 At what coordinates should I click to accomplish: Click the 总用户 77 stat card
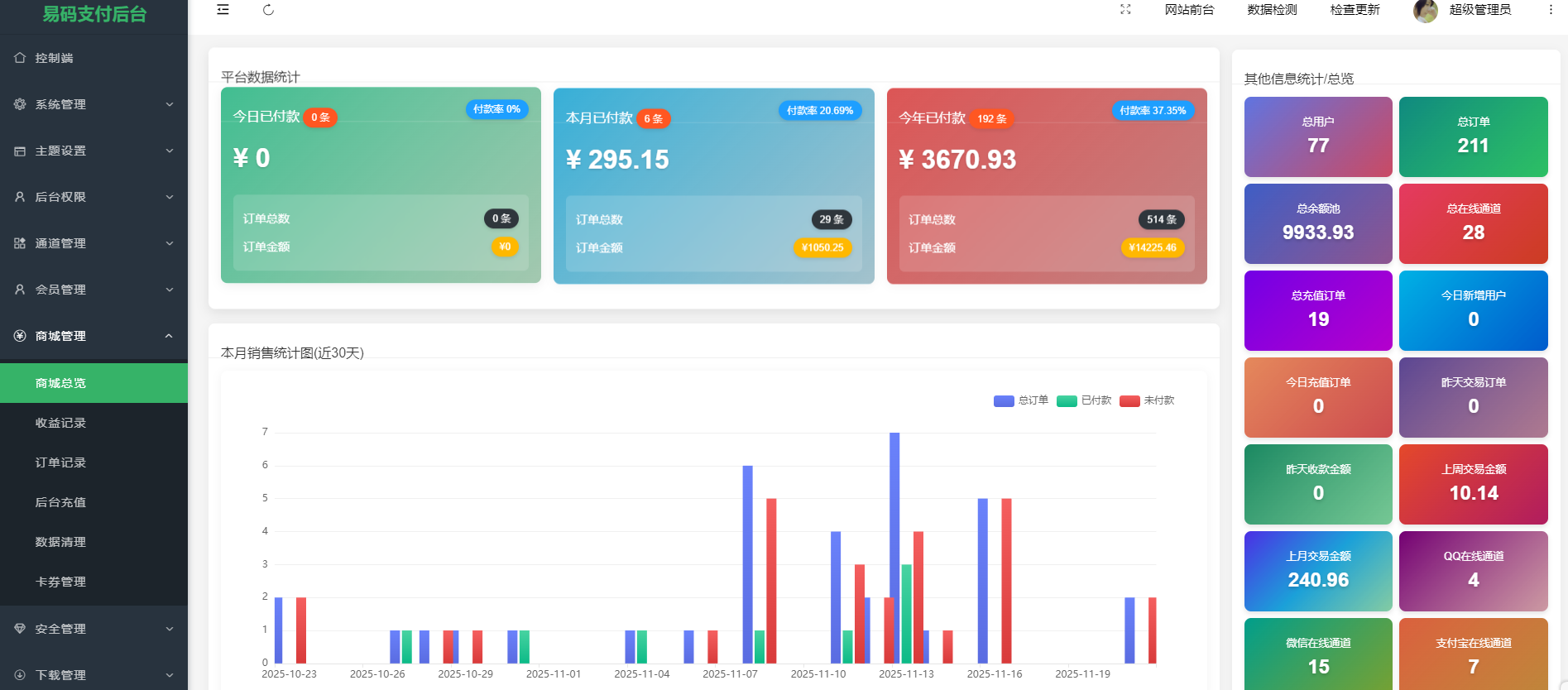coord(1318,137)
